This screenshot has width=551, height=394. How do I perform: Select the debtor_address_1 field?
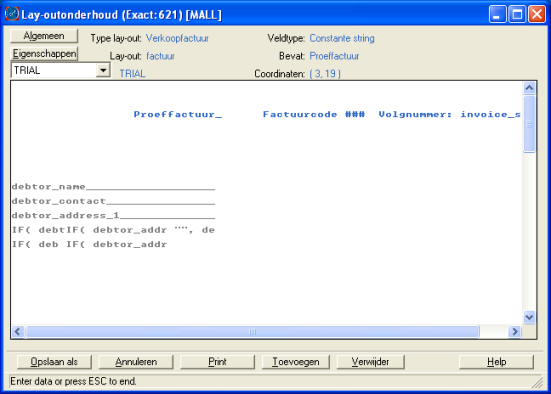click(113, 215)
